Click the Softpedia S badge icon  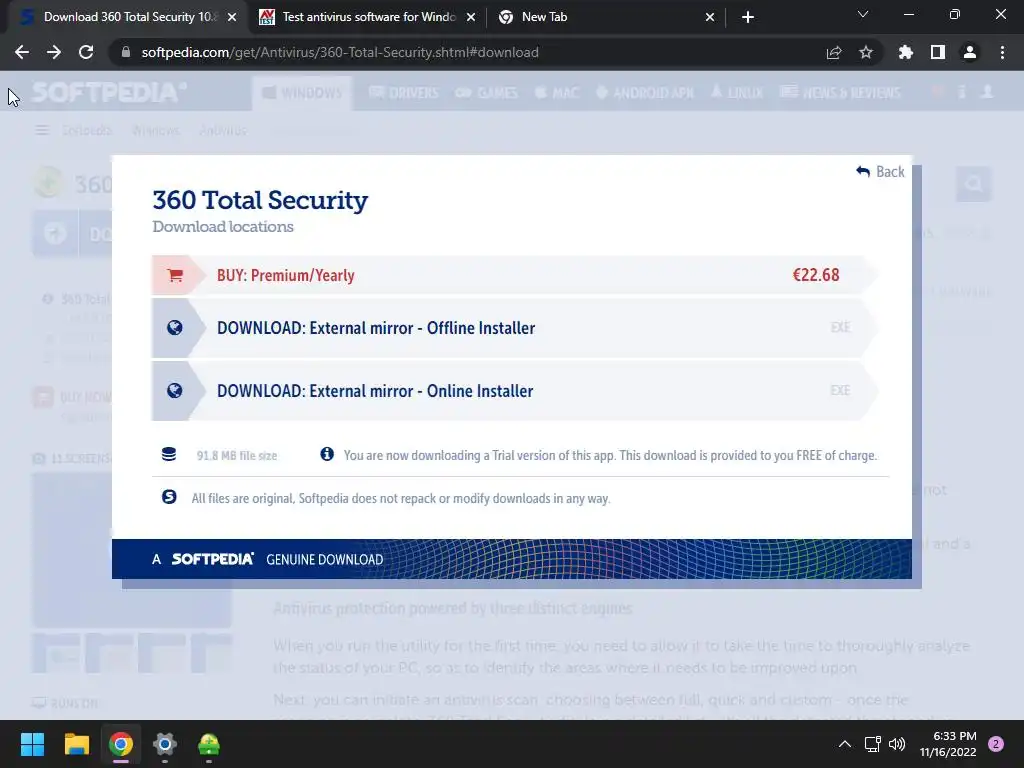(x=169, y=497)
